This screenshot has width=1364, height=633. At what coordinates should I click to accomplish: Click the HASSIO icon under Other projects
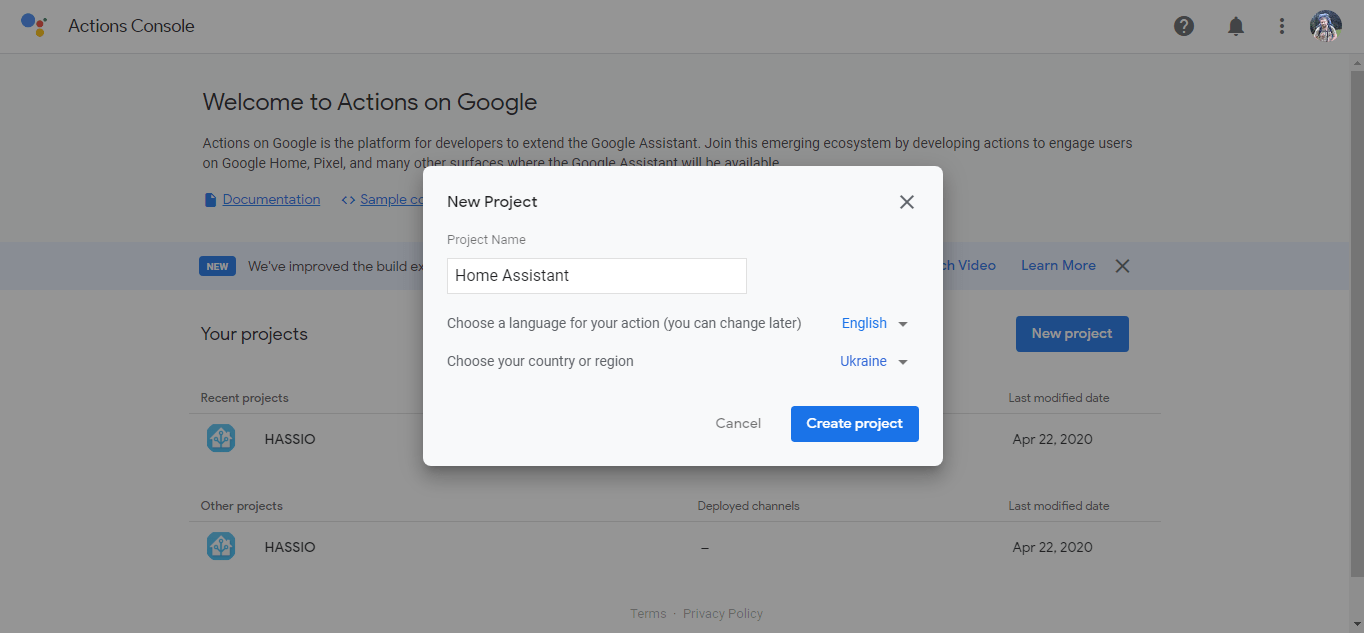(x=221, y=547)
